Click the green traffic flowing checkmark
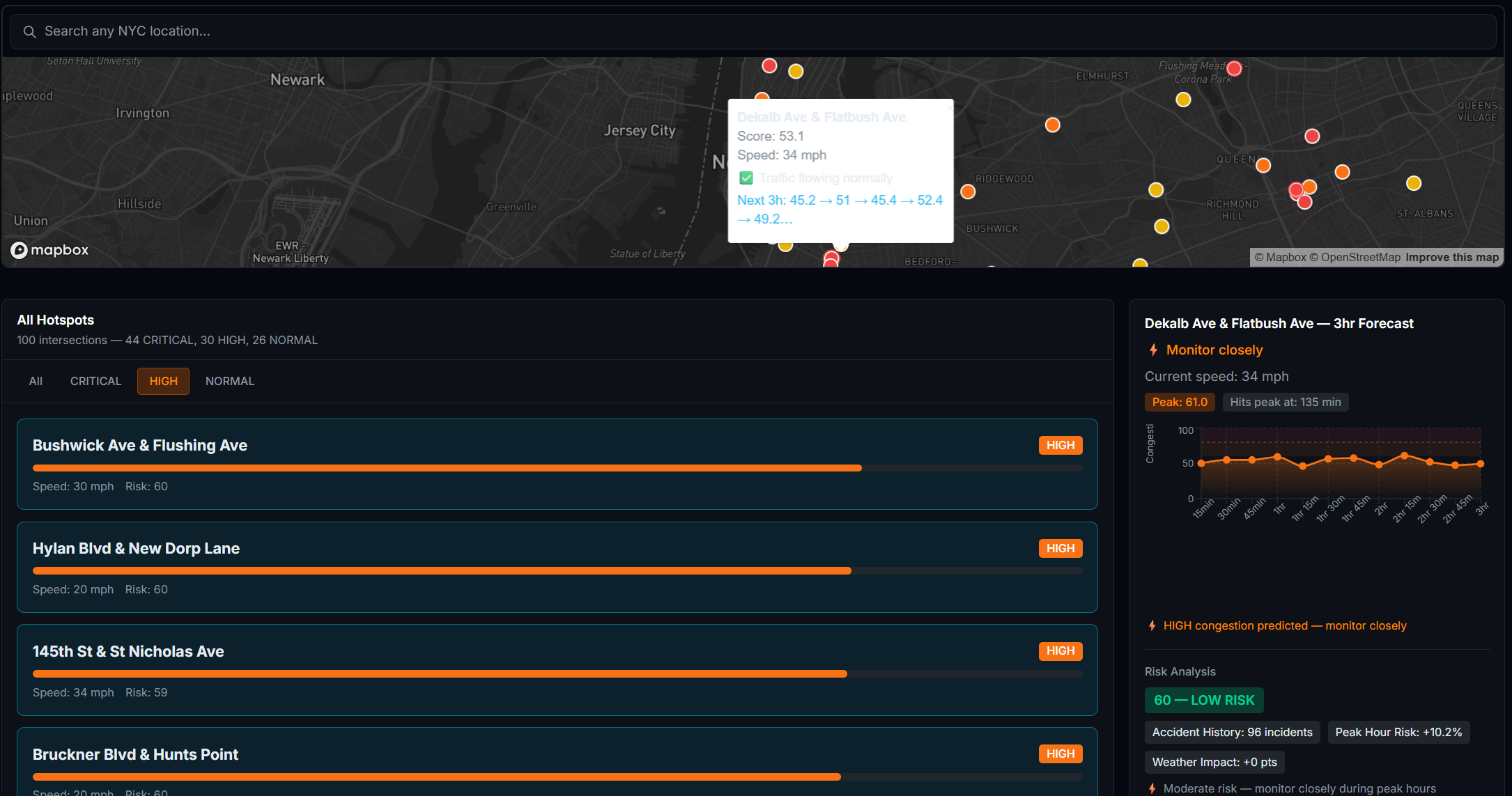The height and width of the screenshot is (796, 1512). coord(746,178)
